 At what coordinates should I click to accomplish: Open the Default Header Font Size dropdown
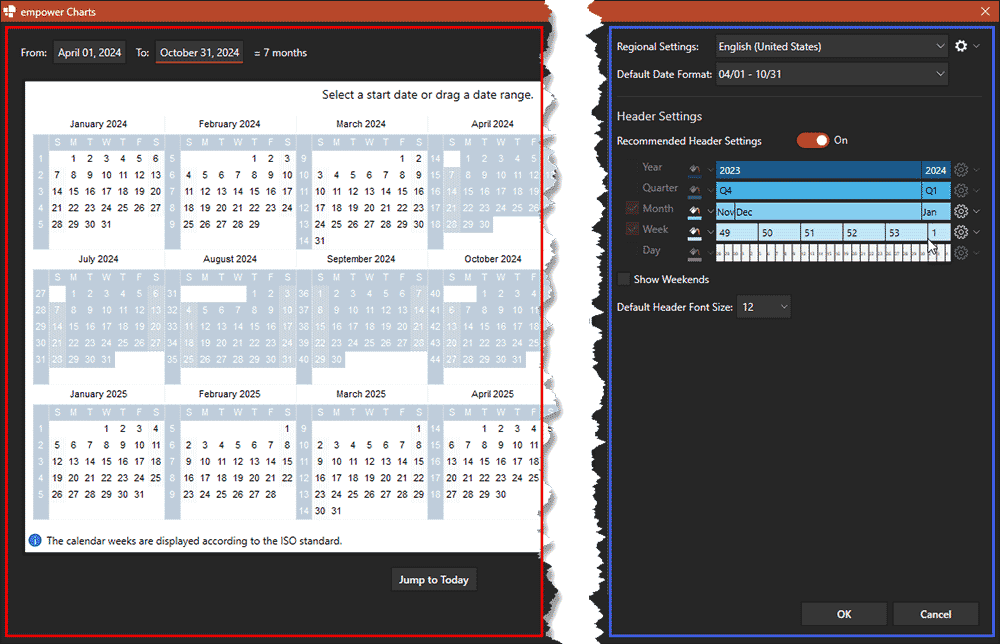click(763, 307)
